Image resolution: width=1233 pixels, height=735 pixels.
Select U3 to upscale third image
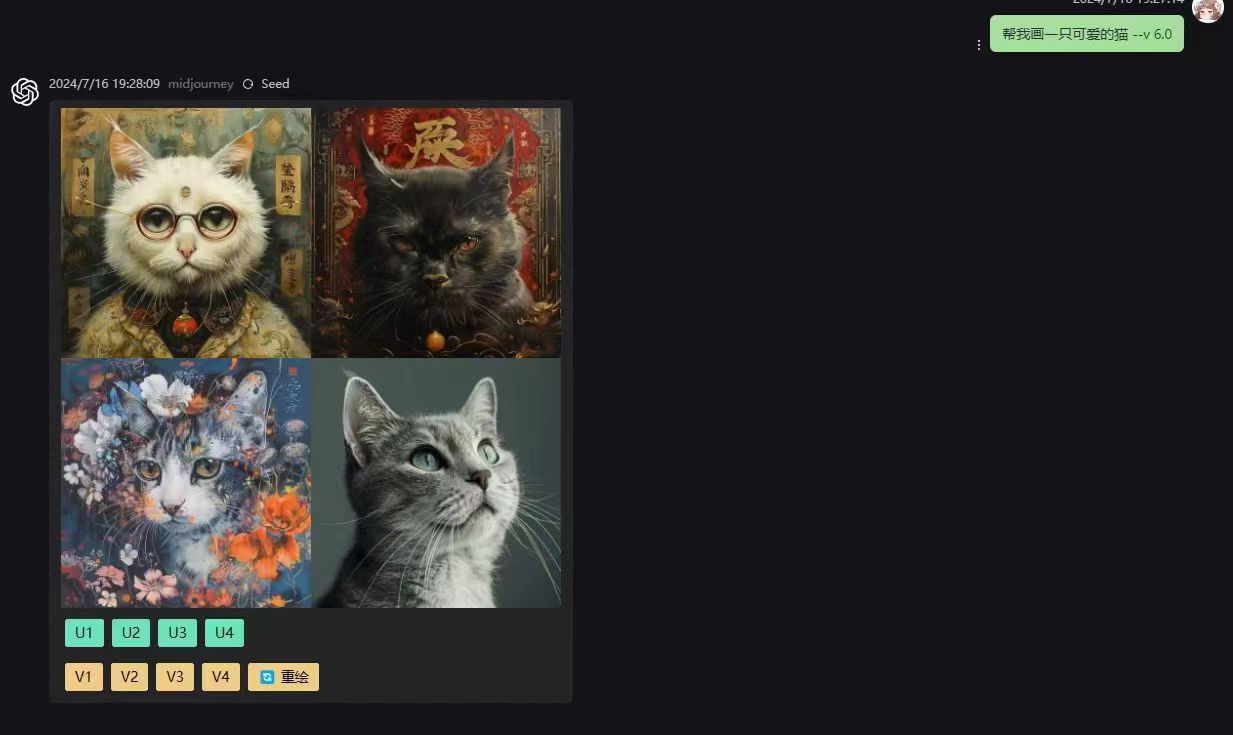click(177, 633)
